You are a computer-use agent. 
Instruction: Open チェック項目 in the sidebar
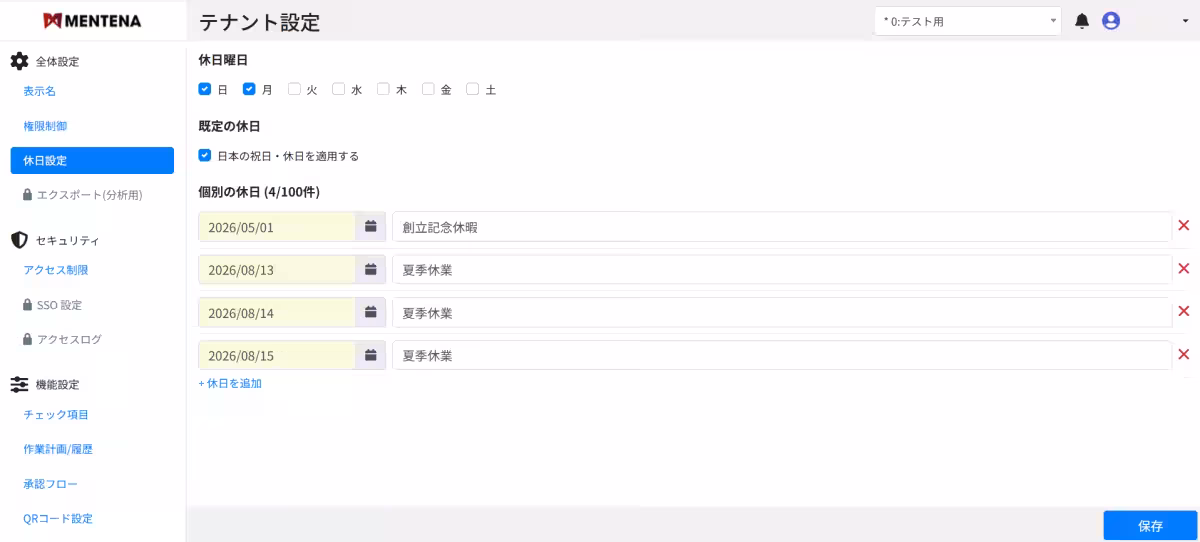click(56, 414)
